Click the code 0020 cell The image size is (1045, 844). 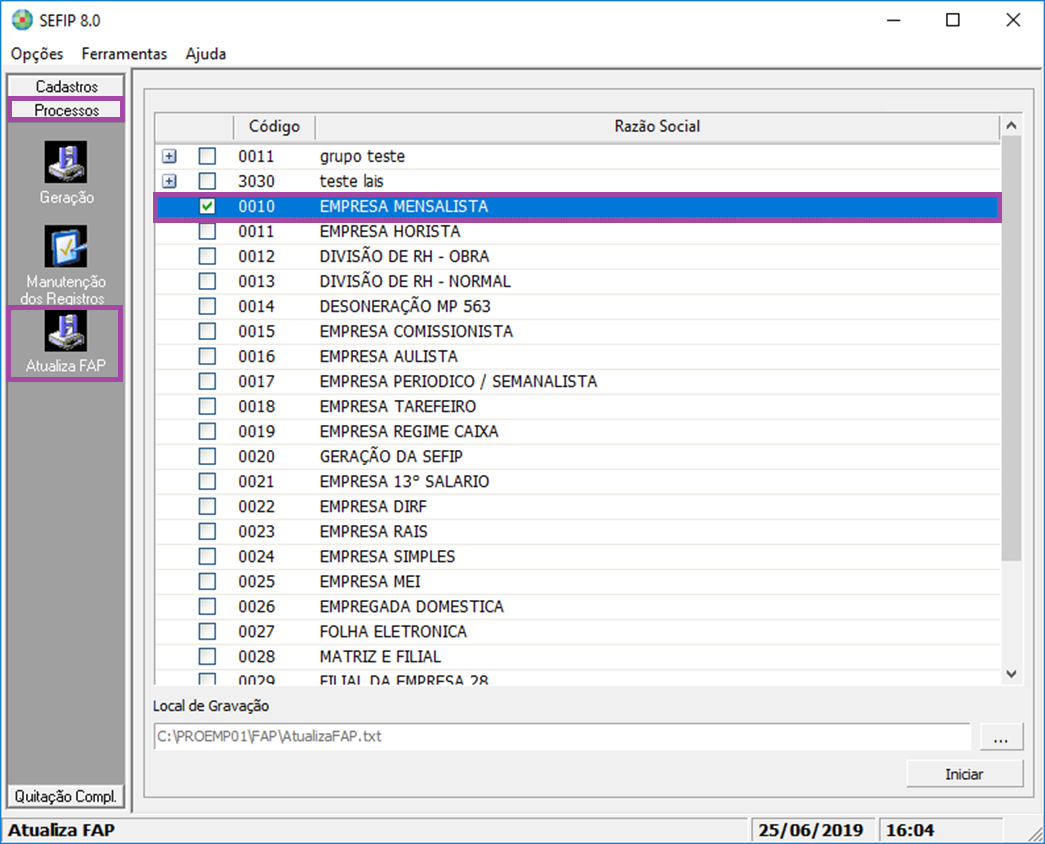click(x=257, y=457)
